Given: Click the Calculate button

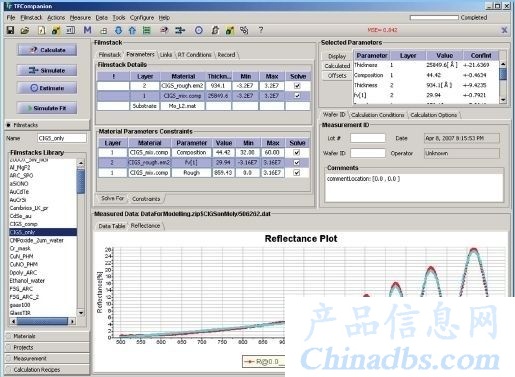Looking at the screenshot, I should [47, 50].
